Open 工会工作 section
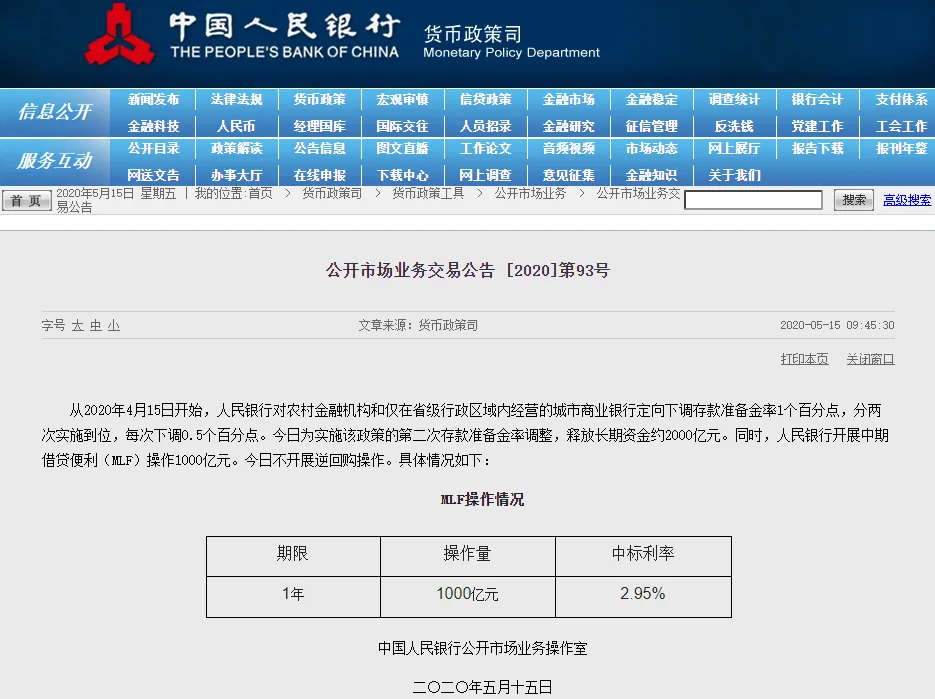The image size is (935, 699). [901, 126]
